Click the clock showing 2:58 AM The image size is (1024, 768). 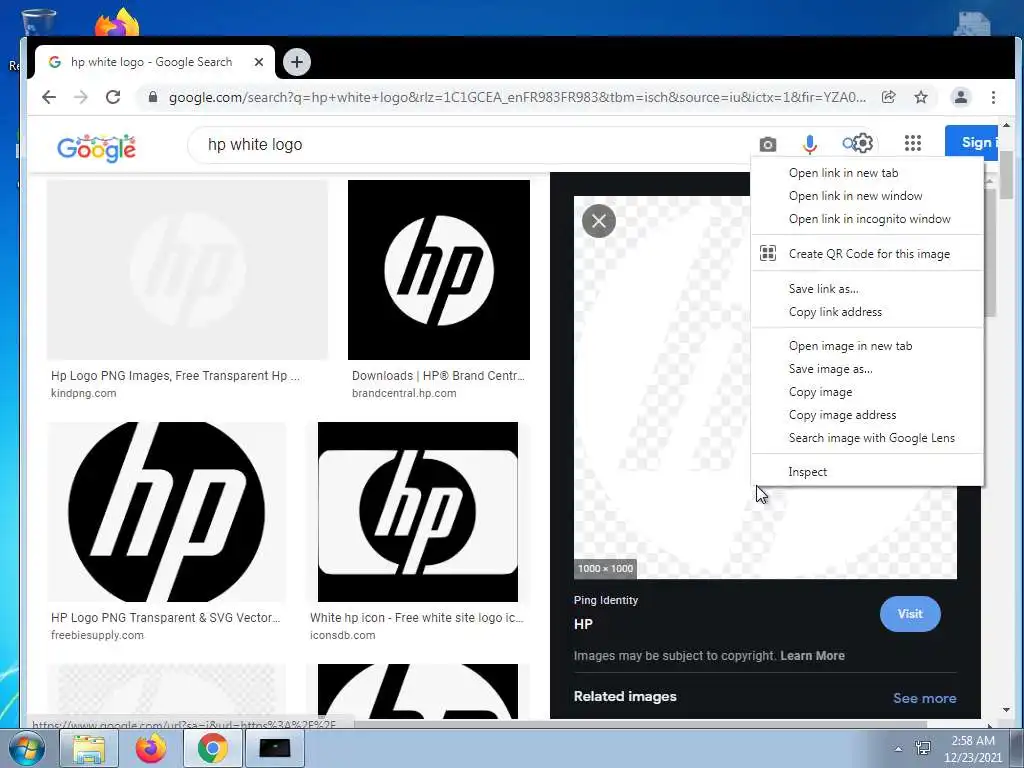pyautogui.click(x=973, y=741)
